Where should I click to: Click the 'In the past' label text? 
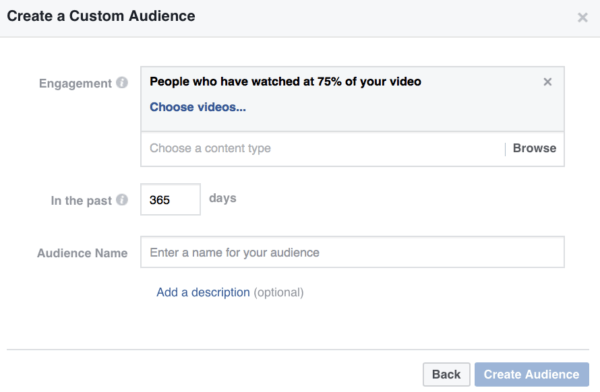(x=81, y=201)
